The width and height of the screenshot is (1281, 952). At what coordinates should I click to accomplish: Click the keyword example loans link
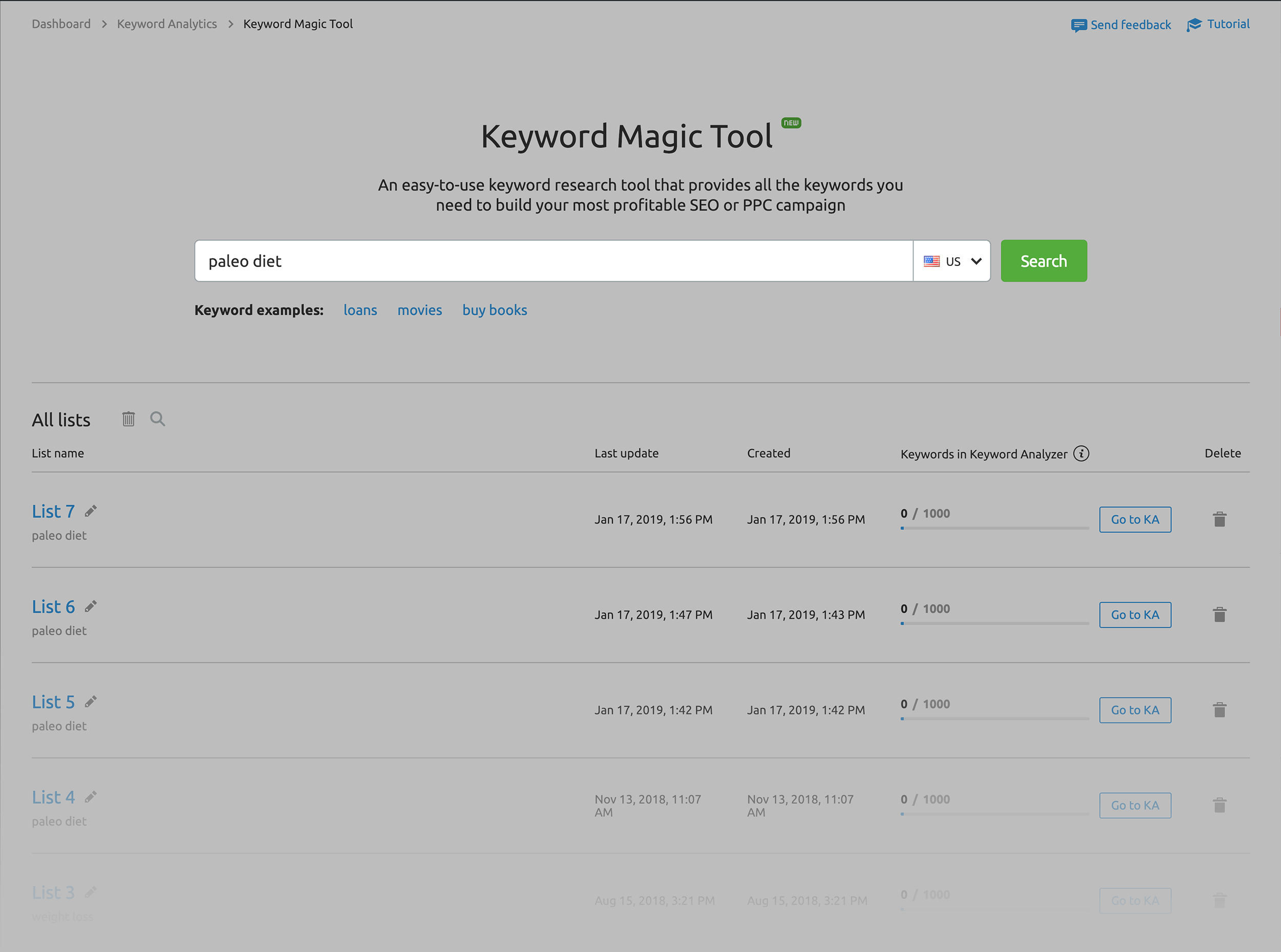[359, 310]
